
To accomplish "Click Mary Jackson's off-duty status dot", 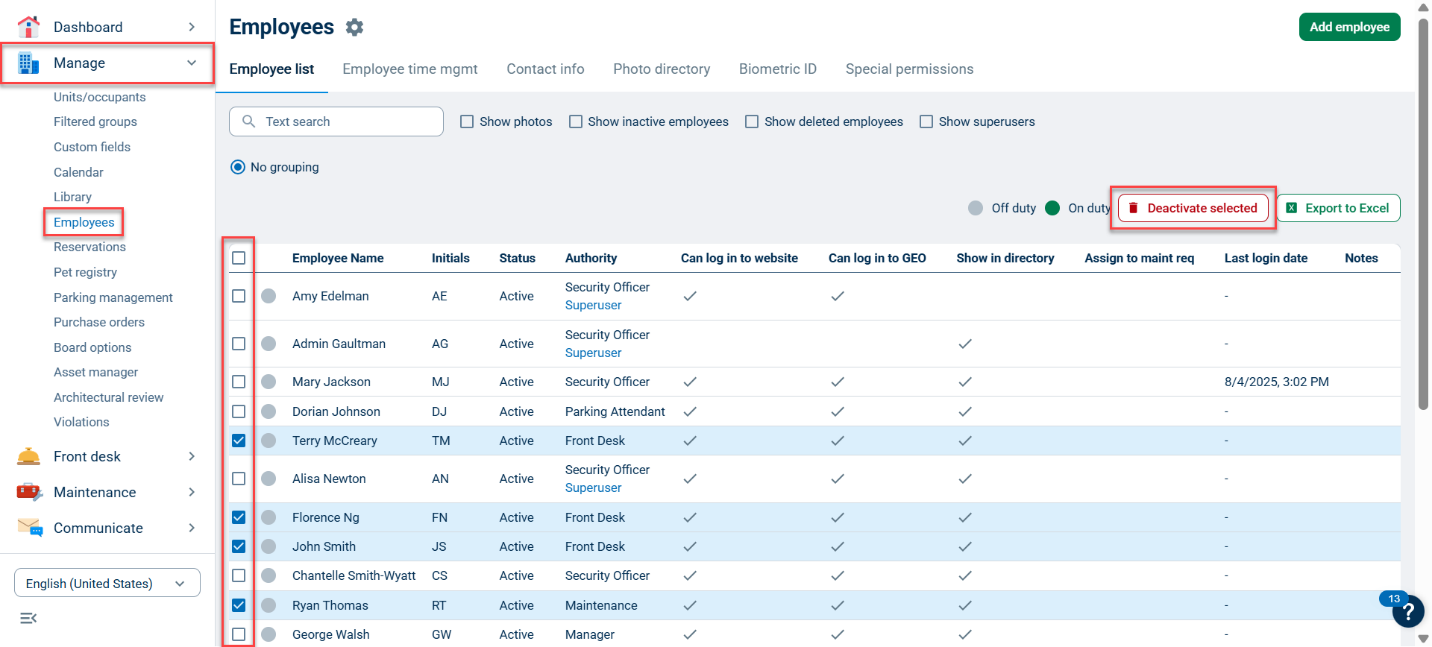I will coord(268,382).
